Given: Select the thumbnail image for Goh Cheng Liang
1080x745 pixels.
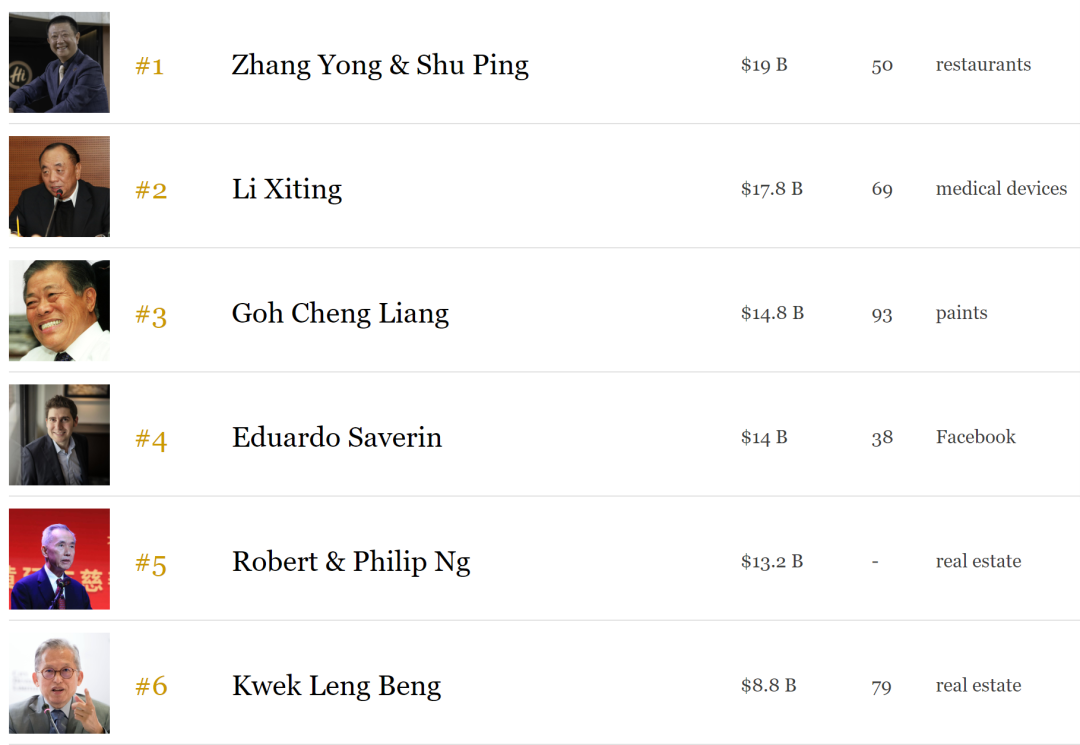Looking at the screenshot, I should point(59,311).
